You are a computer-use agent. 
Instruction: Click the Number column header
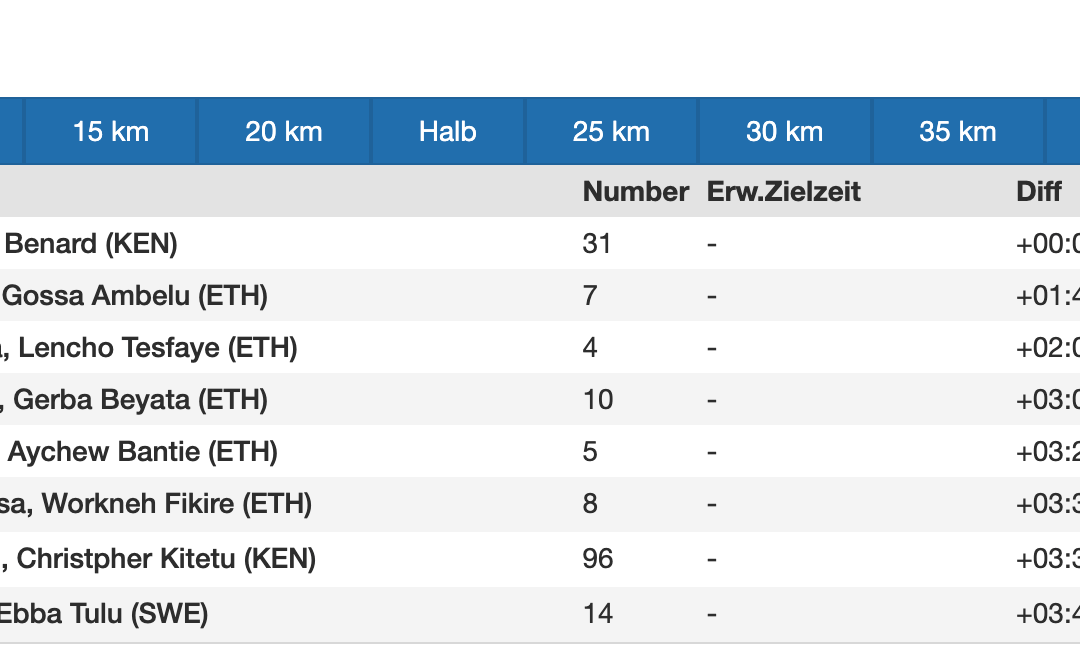[x=636, y=191]
